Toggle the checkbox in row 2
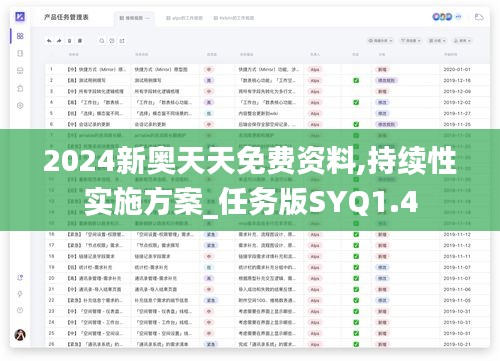Screen dimensions: 500x361 (356, 80)
